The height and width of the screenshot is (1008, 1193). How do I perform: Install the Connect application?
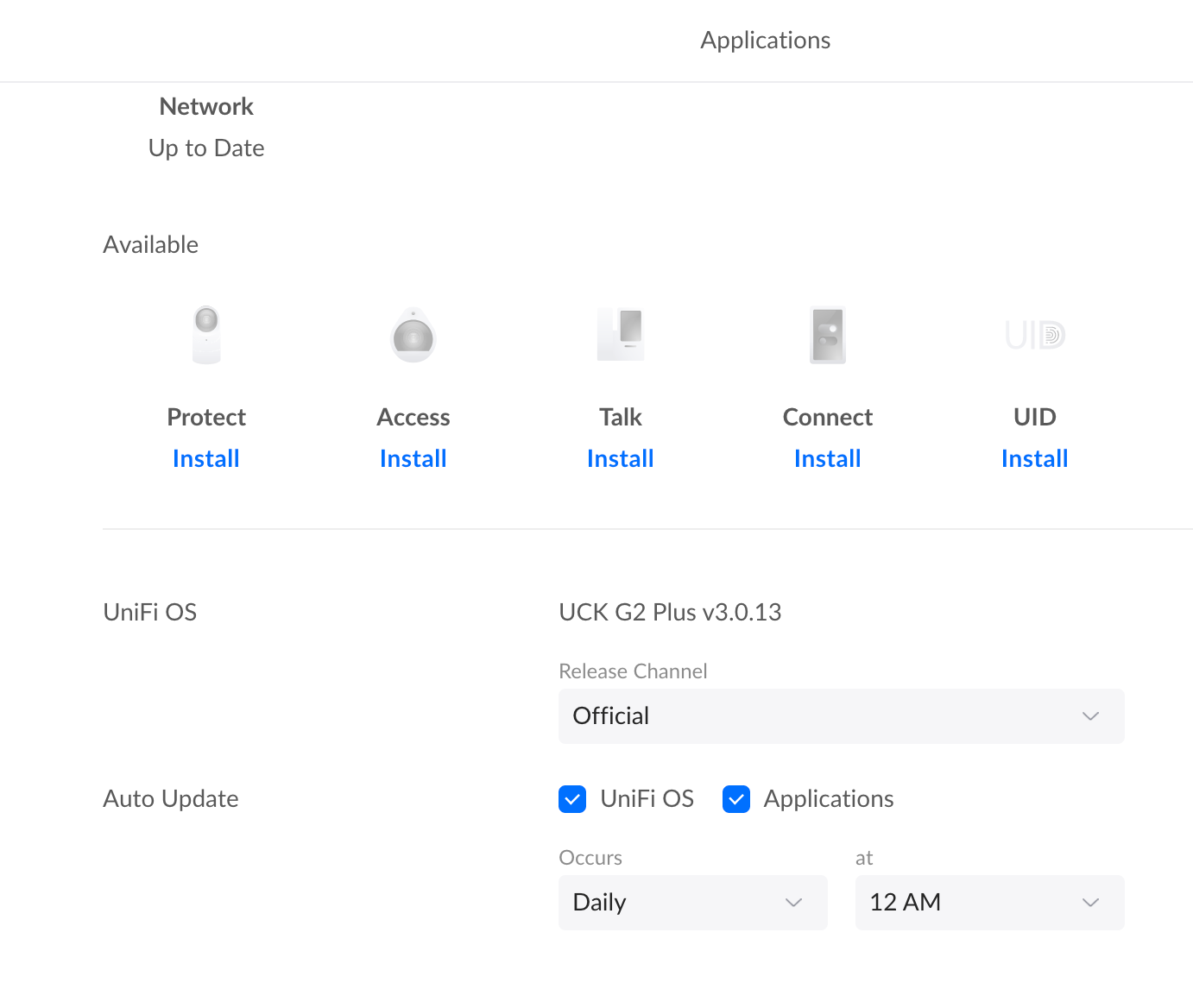(x=828, y=458)
